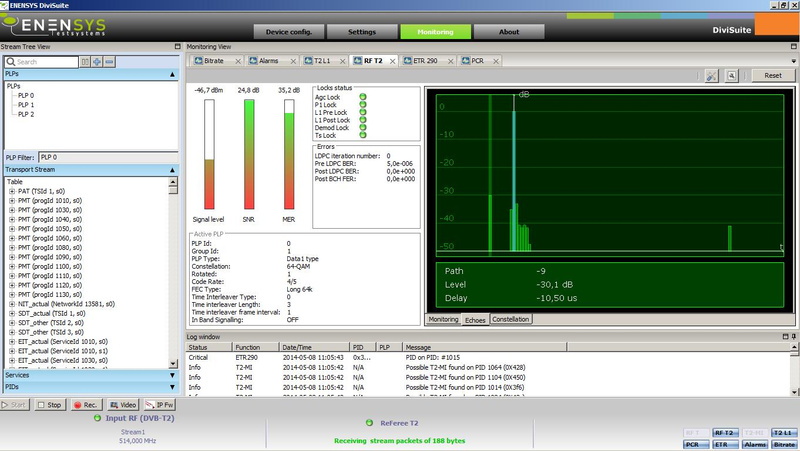
Task: Click the expand-all plus icon in stream tree
Action: click(x=97, y=62)
